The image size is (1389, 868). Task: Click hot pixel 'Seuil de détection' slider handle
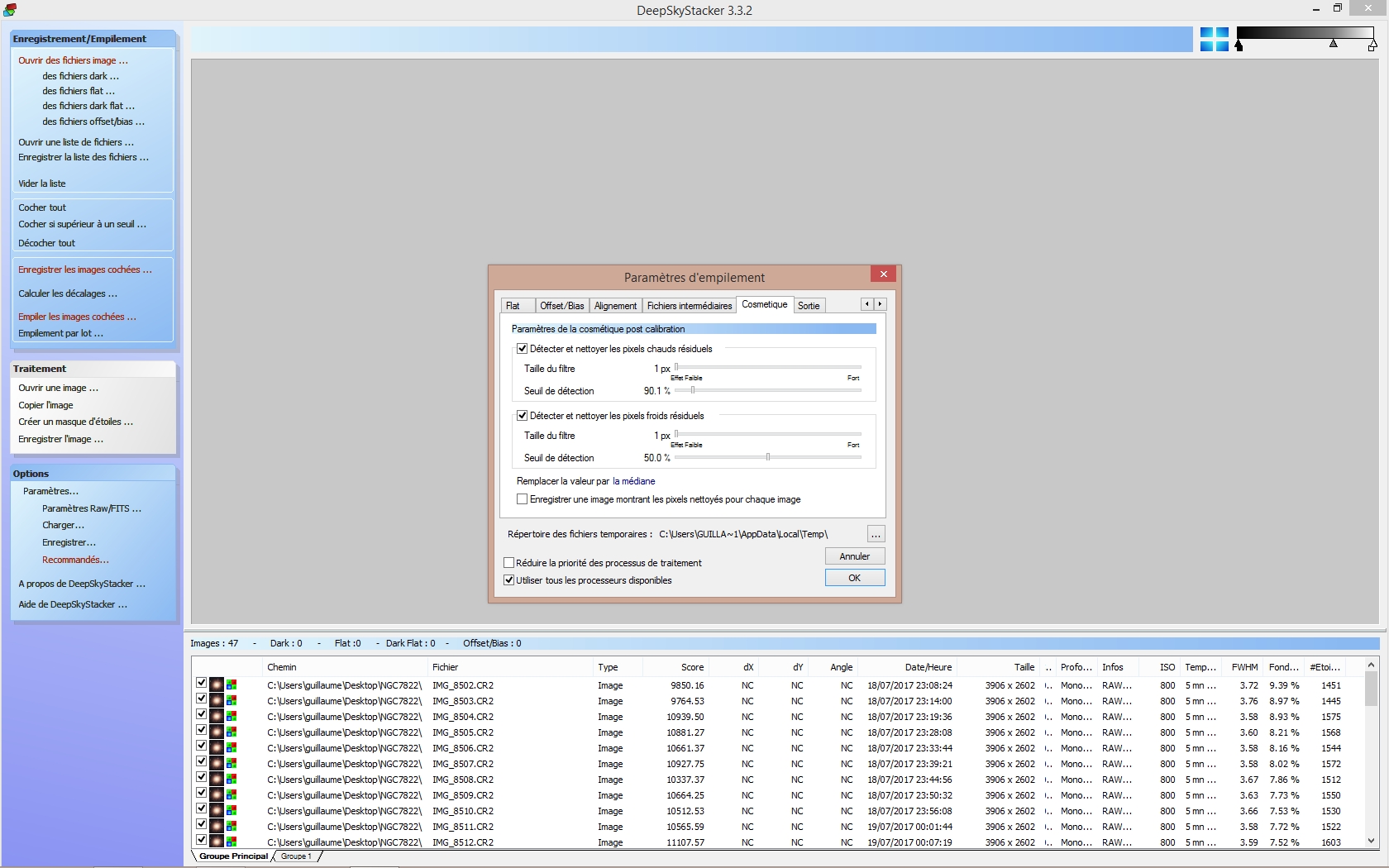693,390
